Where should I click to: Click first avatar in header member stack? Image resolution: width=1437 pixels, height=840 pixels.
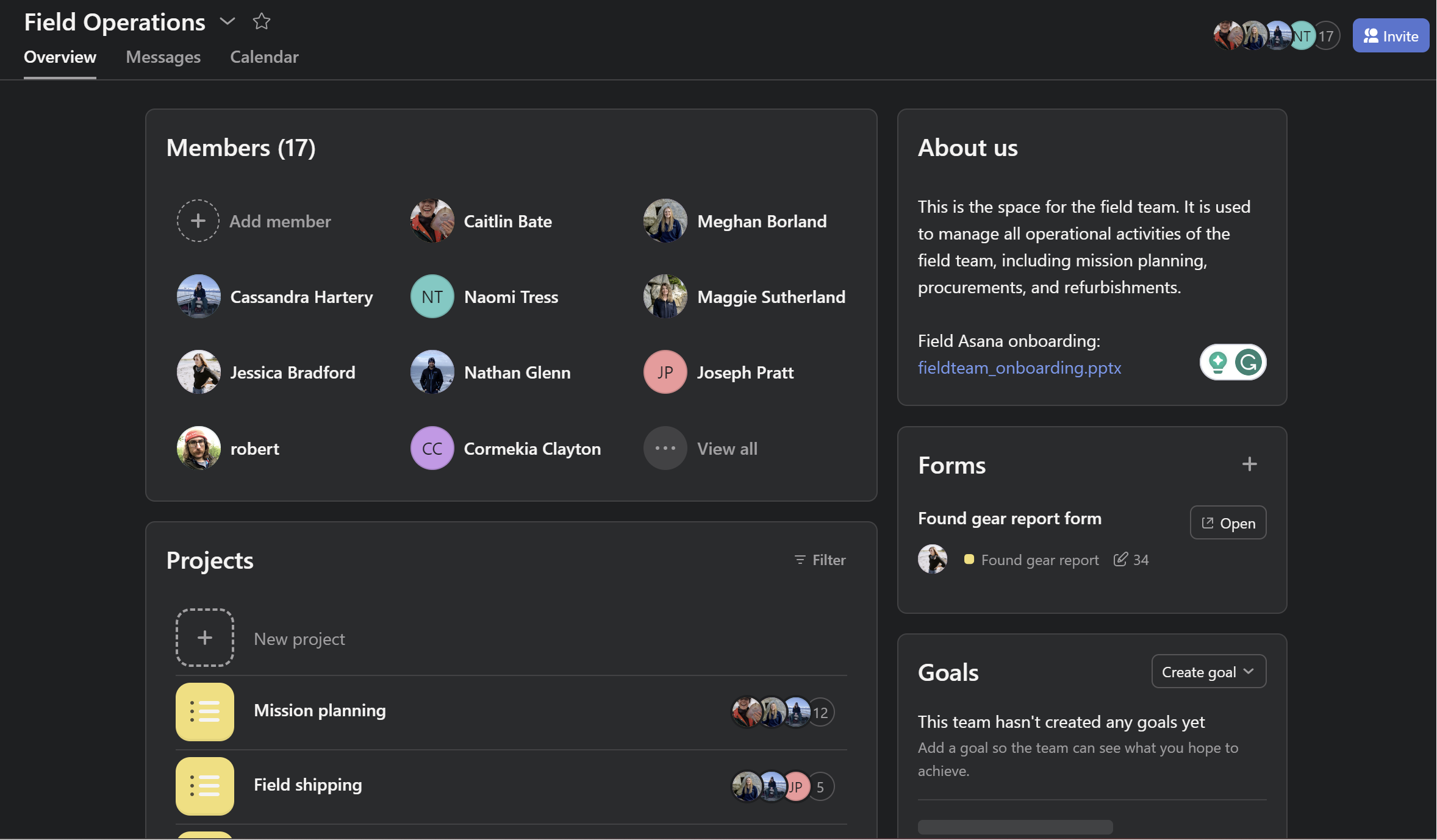point(1227,36)
